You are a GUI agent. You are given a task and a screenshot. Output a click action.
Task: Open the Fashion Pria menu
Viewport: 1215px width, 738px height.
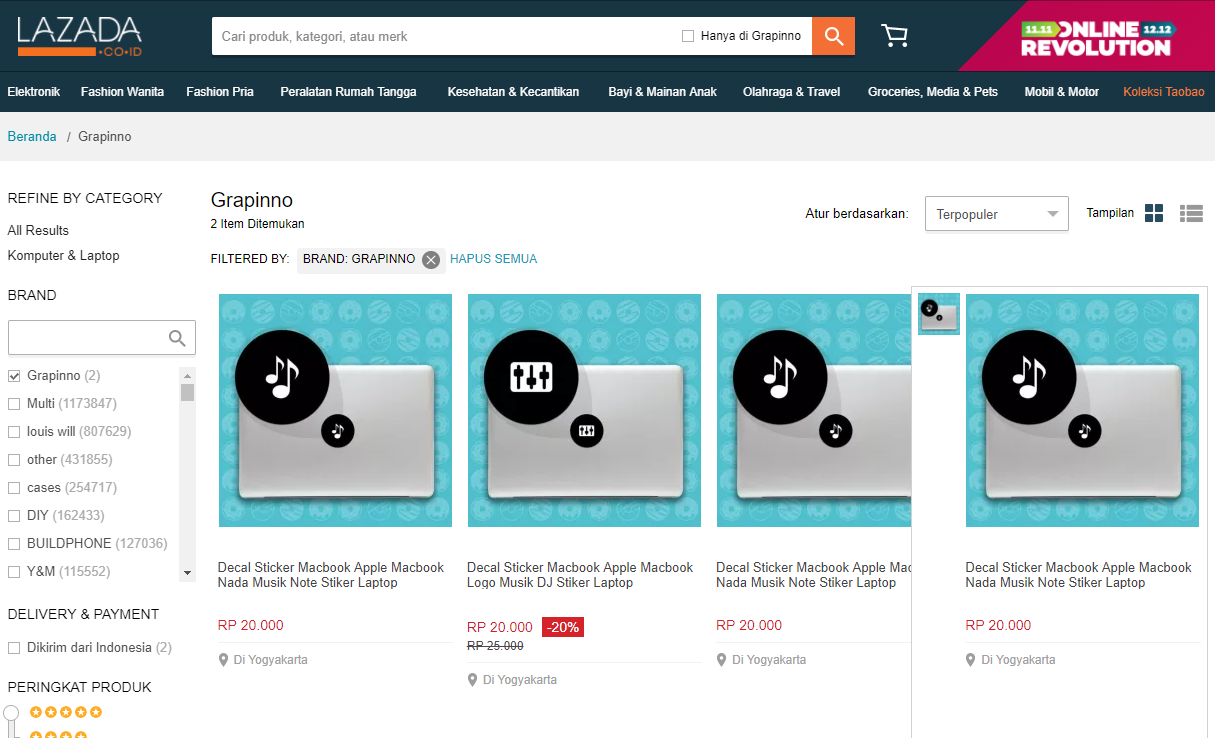tap(220, 92)
